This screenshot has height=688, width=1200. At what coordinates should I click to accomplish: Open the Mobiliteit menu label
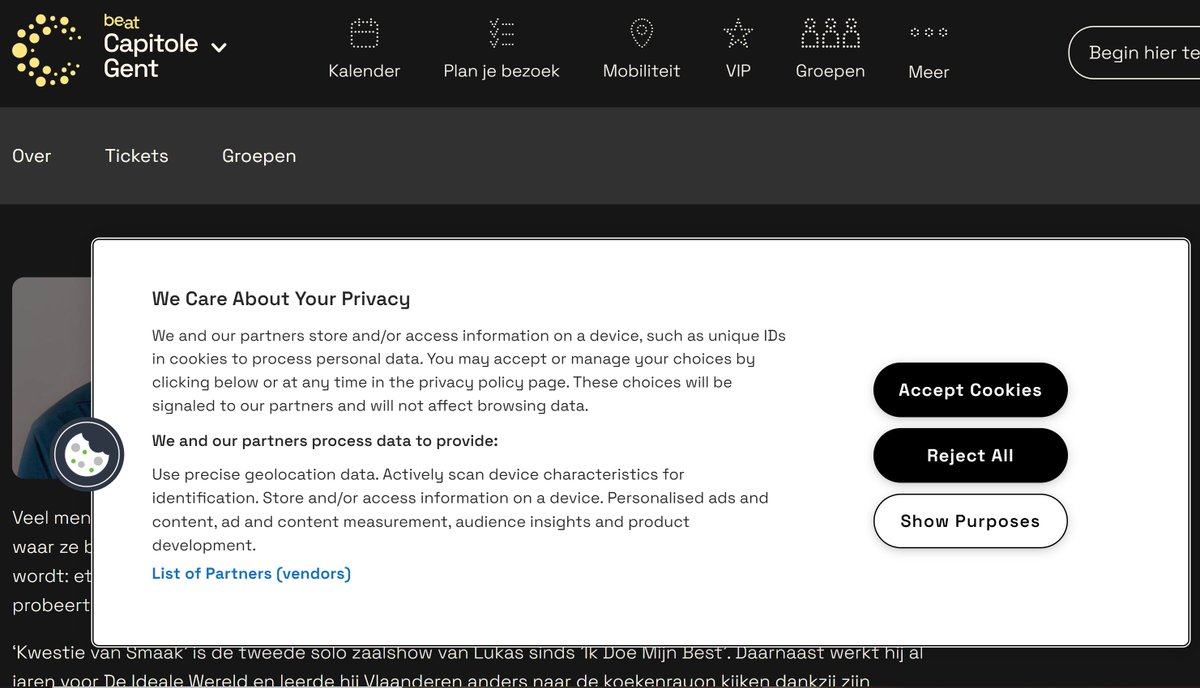641,71
